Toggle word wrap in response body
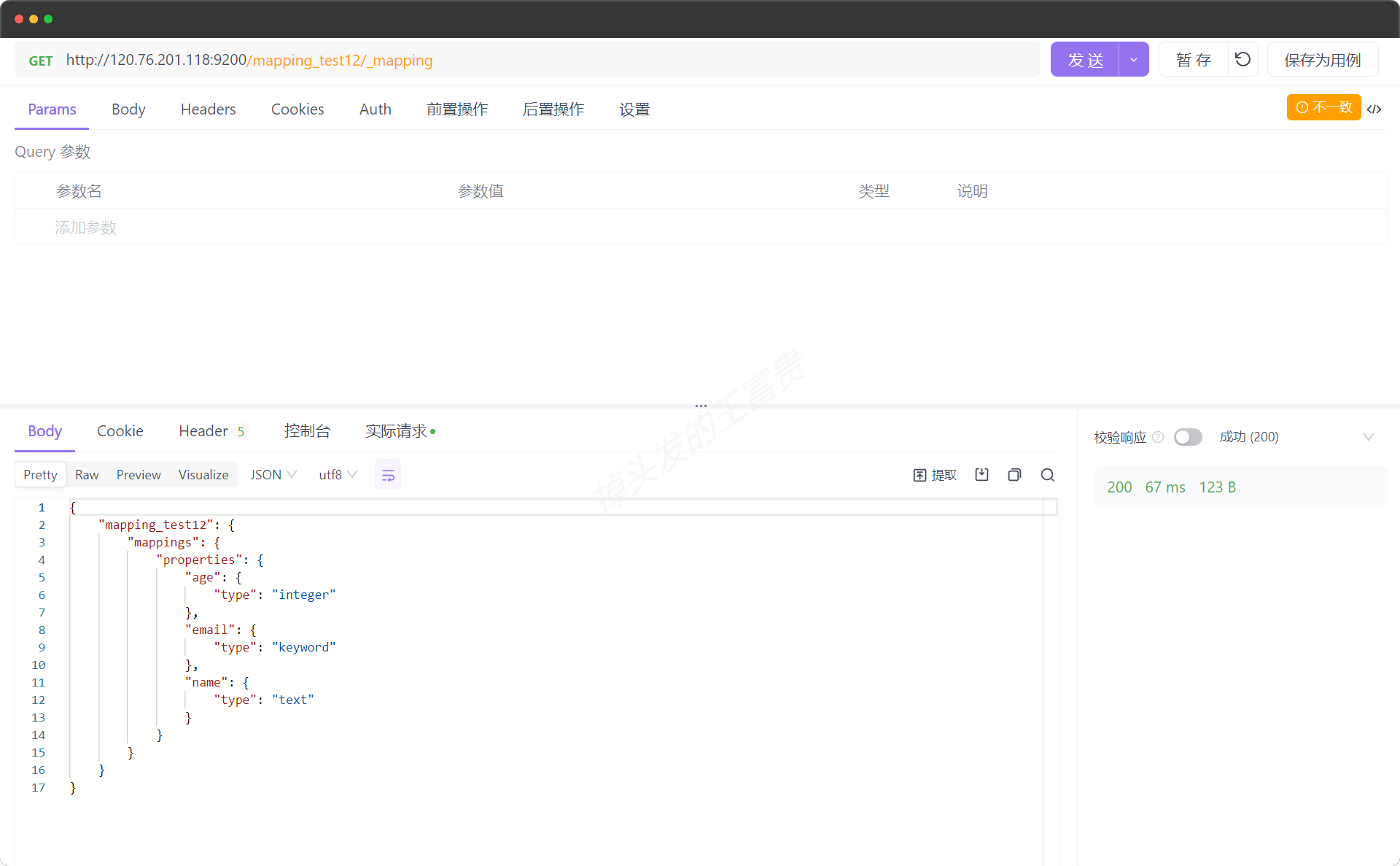This screenshot has width=1400, height=866. (x=388, y=475)
